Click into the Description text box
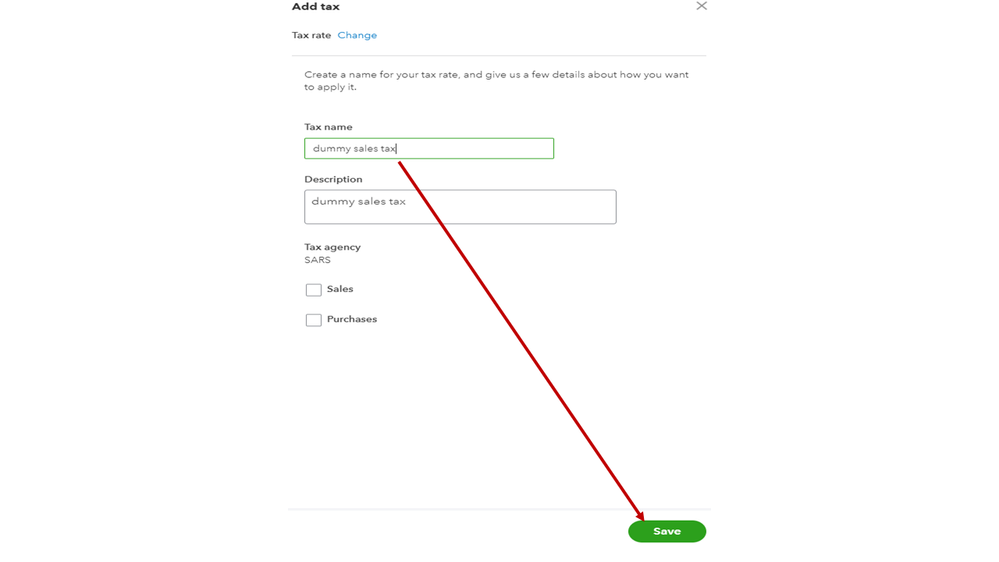The width and height of the screenshot is (999, 562). [460, 207]
